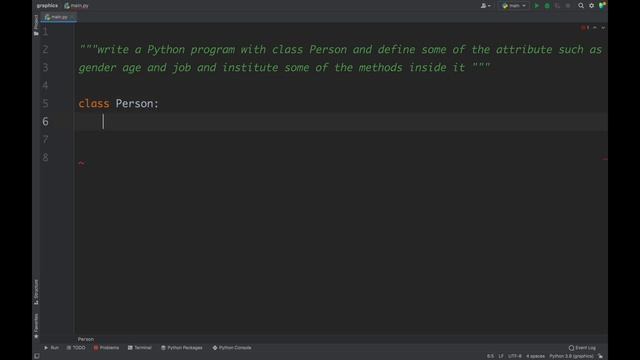Click gutter line number 7
The height and width of the screenshot is (360, 640).
click(x=45, y=140)
